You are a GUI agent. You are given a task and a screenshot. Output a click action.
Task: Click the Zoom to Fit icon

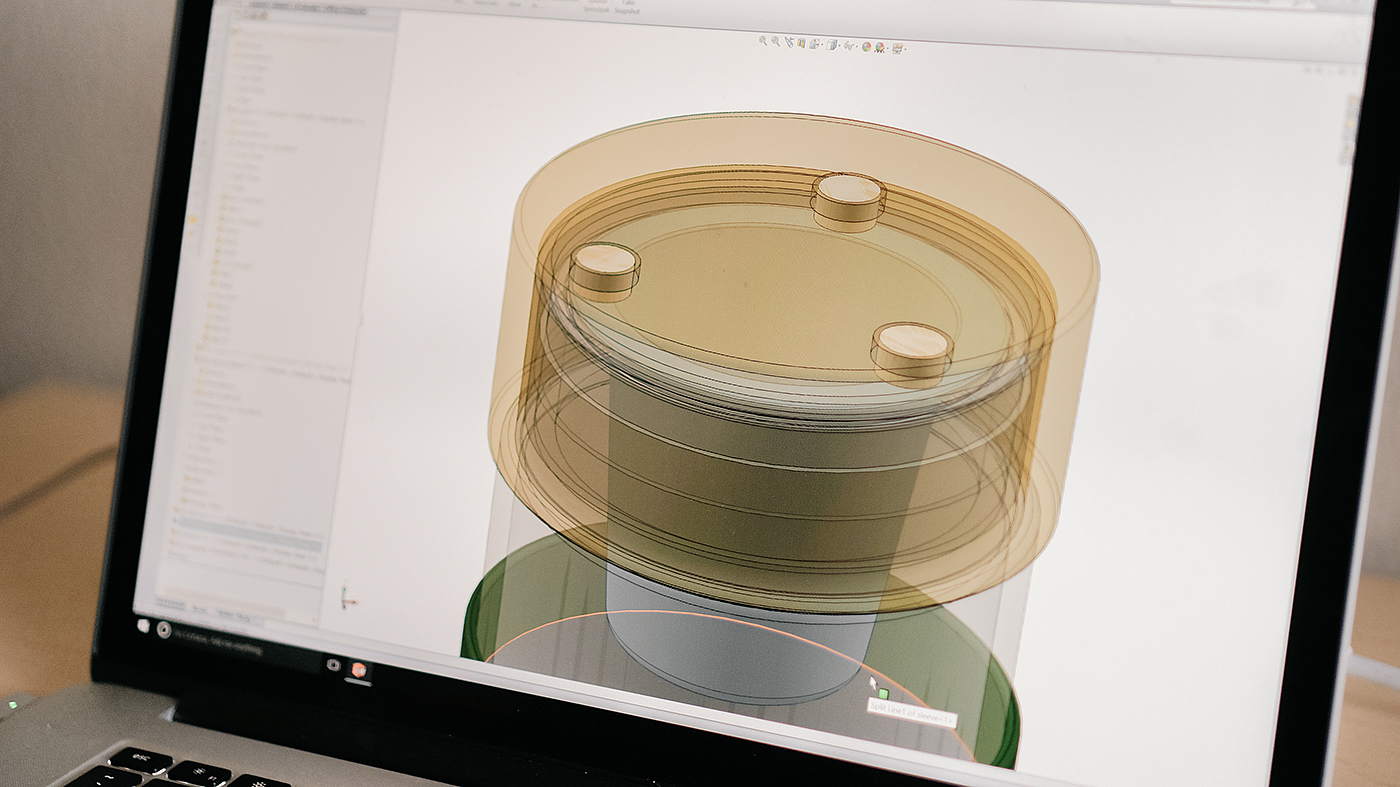763,41
